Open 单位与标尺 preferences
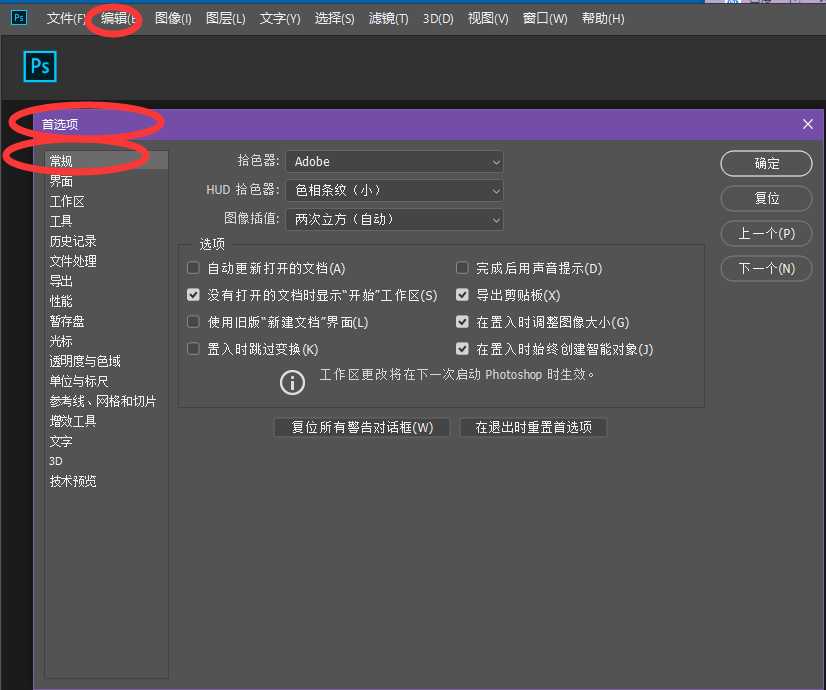 (78, 381)
